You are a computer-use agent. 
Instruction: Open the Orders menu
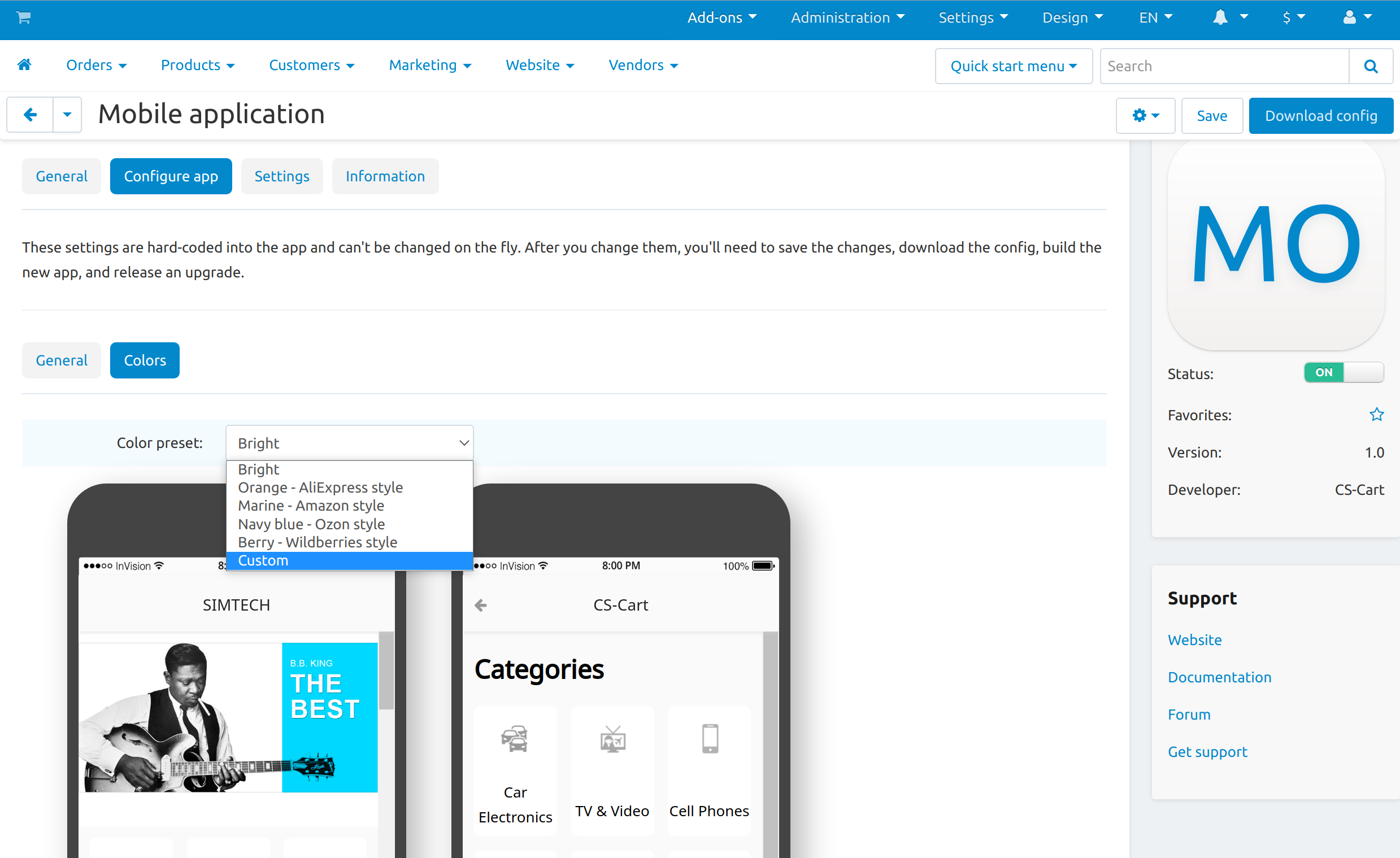point(96,66)
